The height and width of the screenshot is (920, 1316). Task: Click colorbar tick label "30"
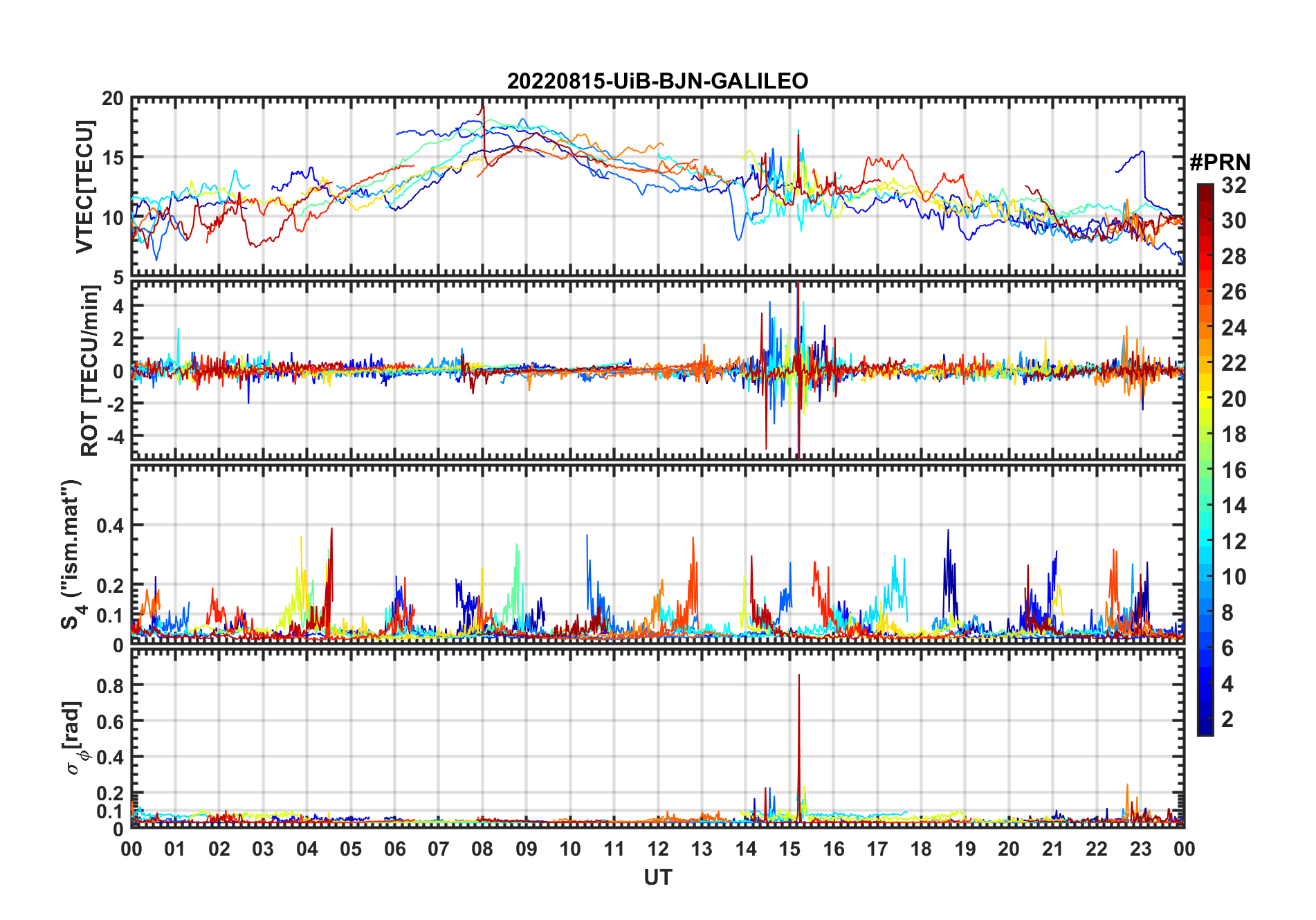point(1234,221)
